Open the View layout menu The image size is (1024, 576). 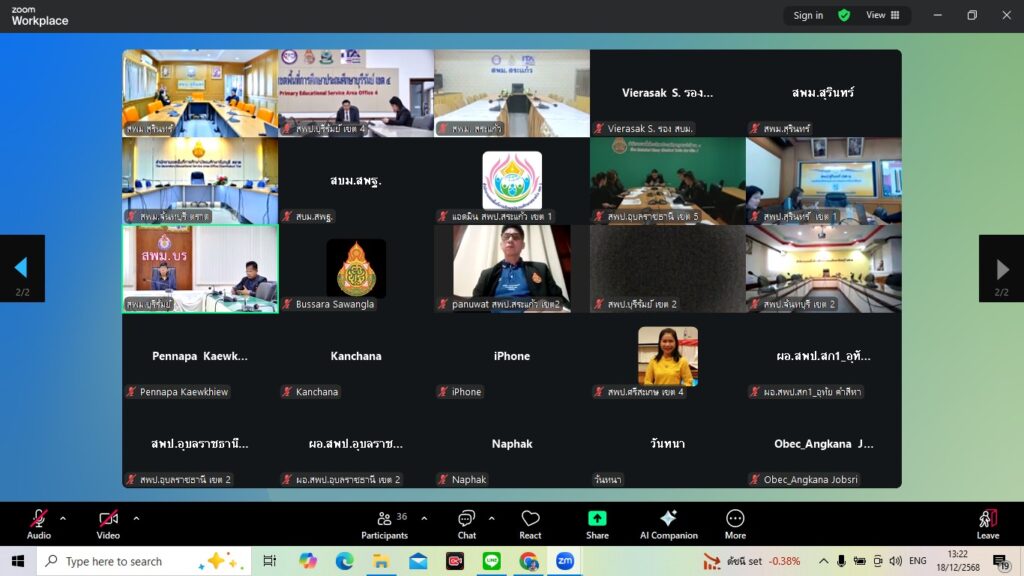882,15
